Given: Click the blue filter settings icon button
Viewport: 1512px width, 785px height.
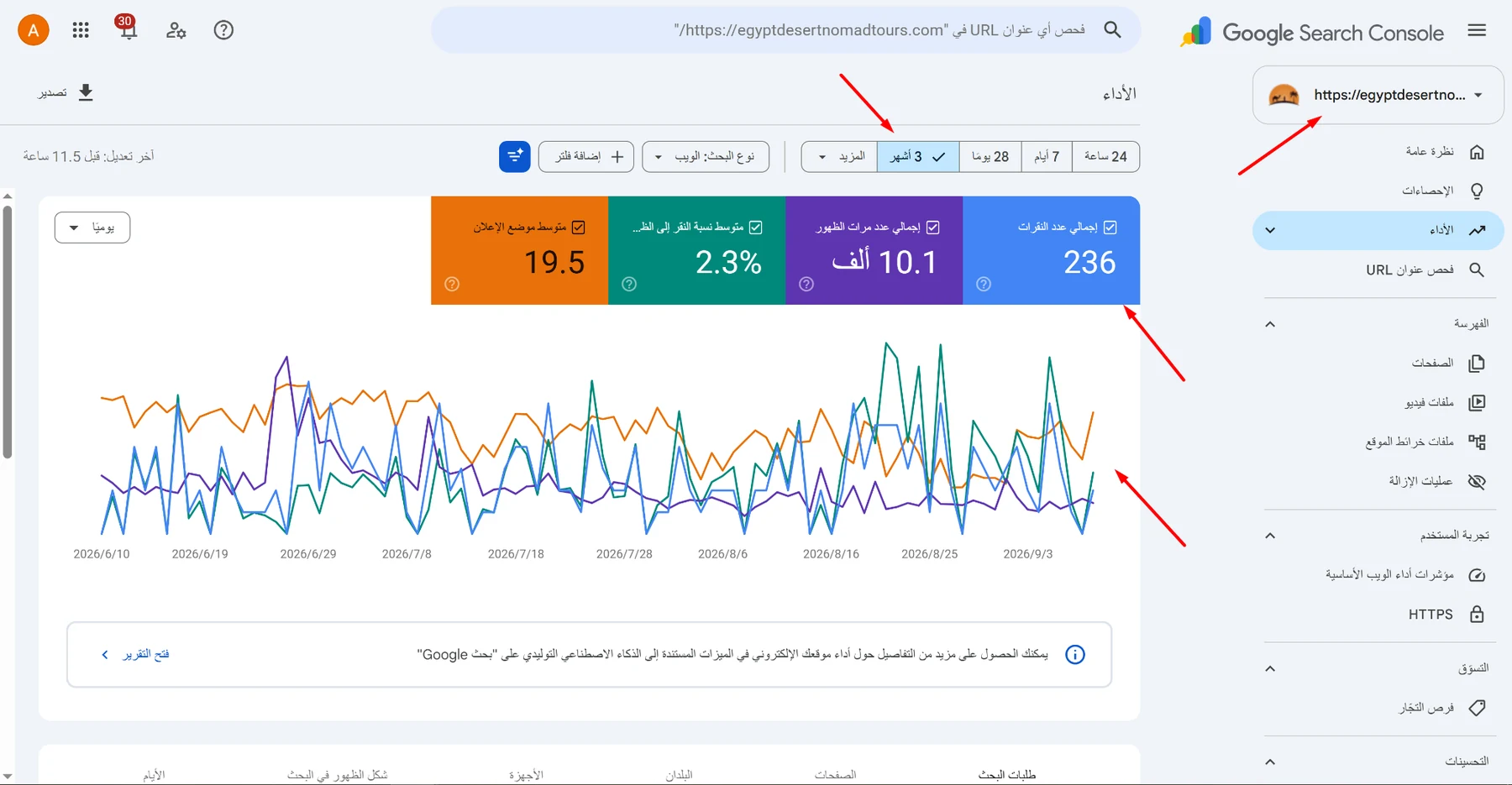Looking at the screenshot, I should tap(515, 156).
